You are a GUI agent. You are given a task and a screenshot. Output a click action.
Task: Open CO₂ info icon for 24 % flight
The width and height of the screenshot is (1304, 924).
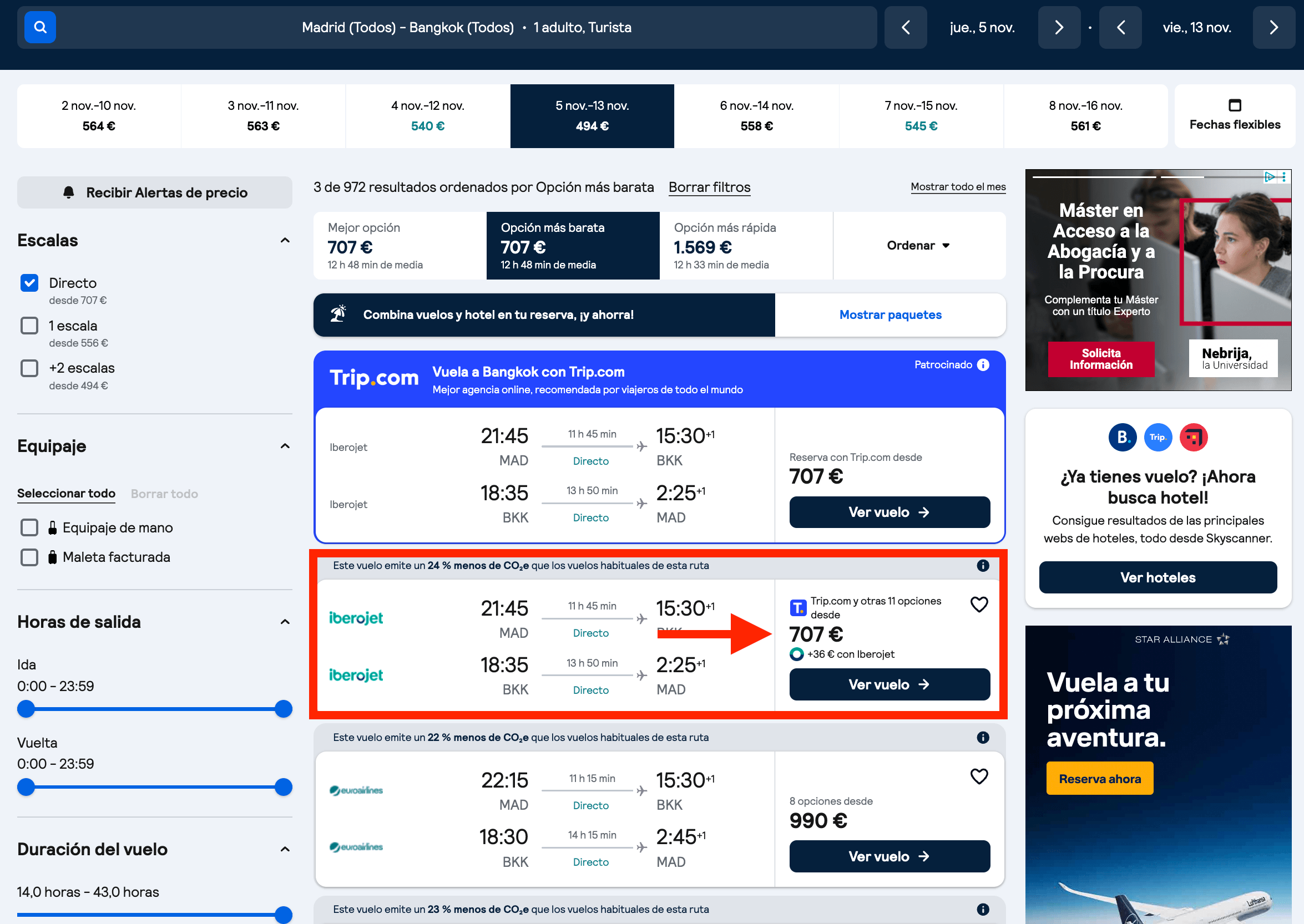(x=983, y=566)
